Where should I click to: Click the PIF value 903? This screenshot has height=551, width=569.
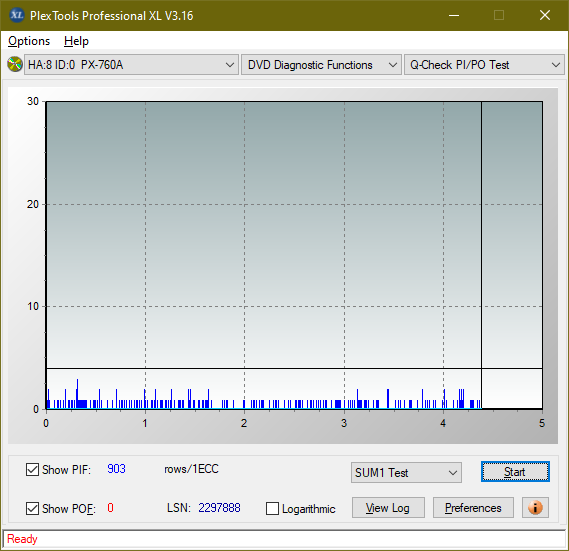click(116, 469)
